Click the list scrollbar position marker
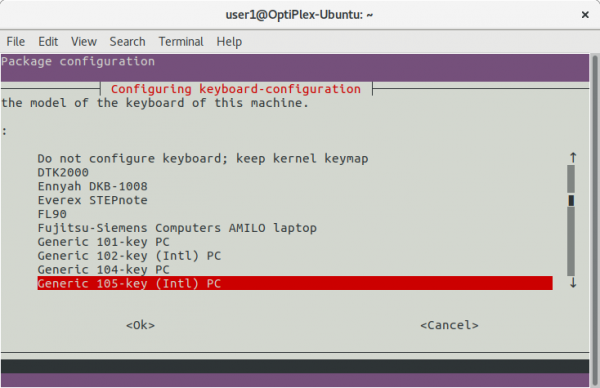The image size is (600, 388). click(571, 200)
